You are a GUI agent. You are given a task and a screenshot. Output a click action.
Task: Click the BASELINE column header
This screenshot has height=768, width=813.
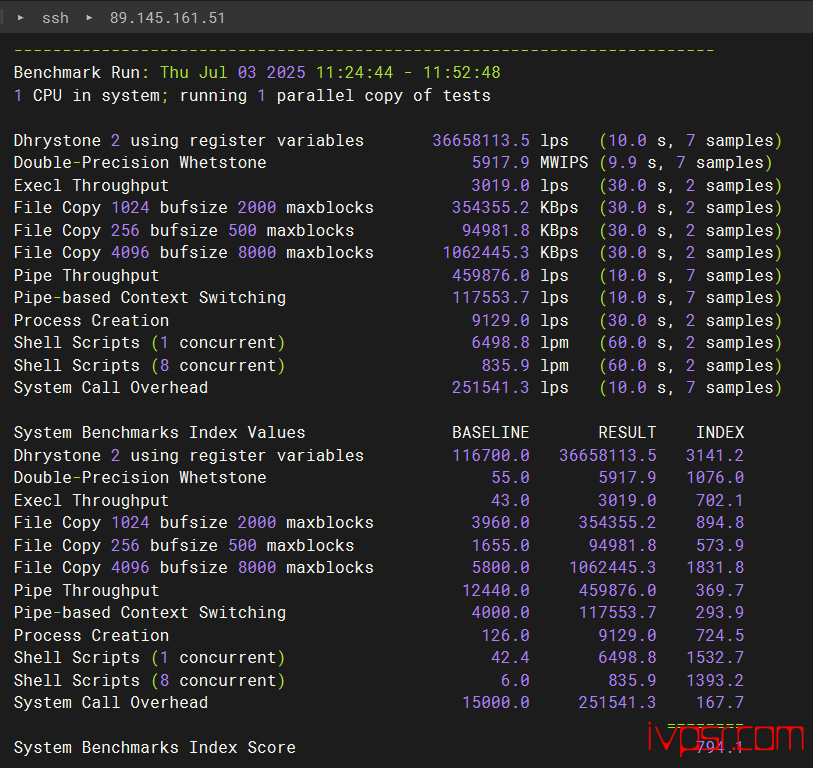(490, 433)
